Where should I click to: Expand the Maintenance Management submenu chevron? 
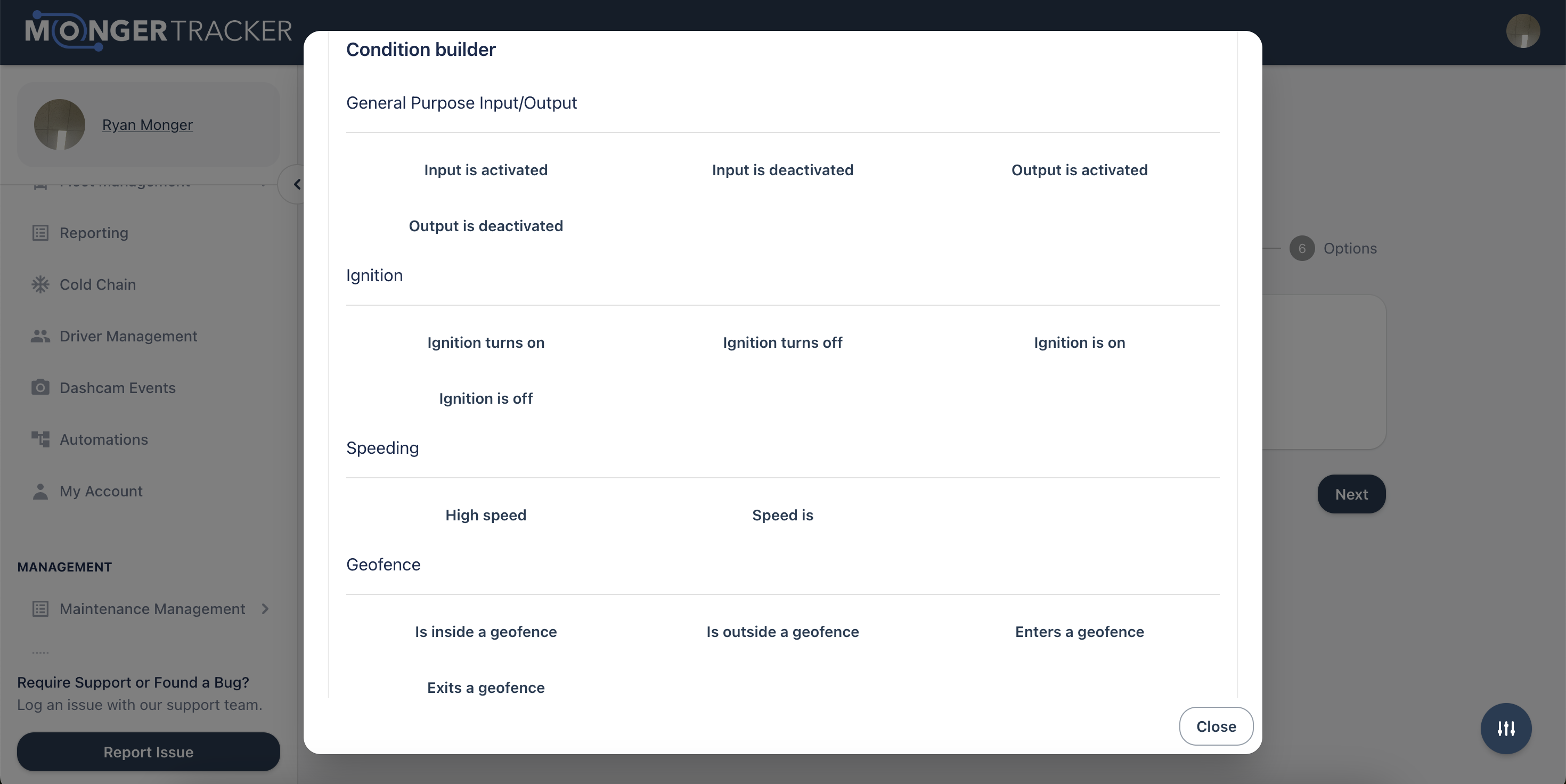tap(265, 608)
